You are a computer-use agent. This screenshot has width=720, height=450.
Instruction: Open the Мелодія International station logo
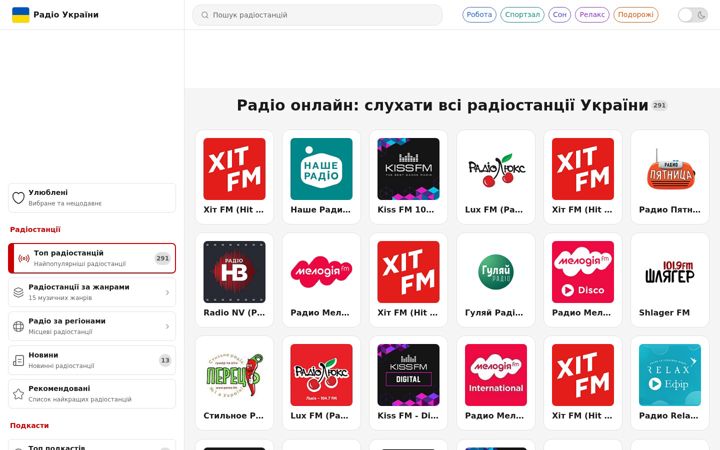(496, 375)
